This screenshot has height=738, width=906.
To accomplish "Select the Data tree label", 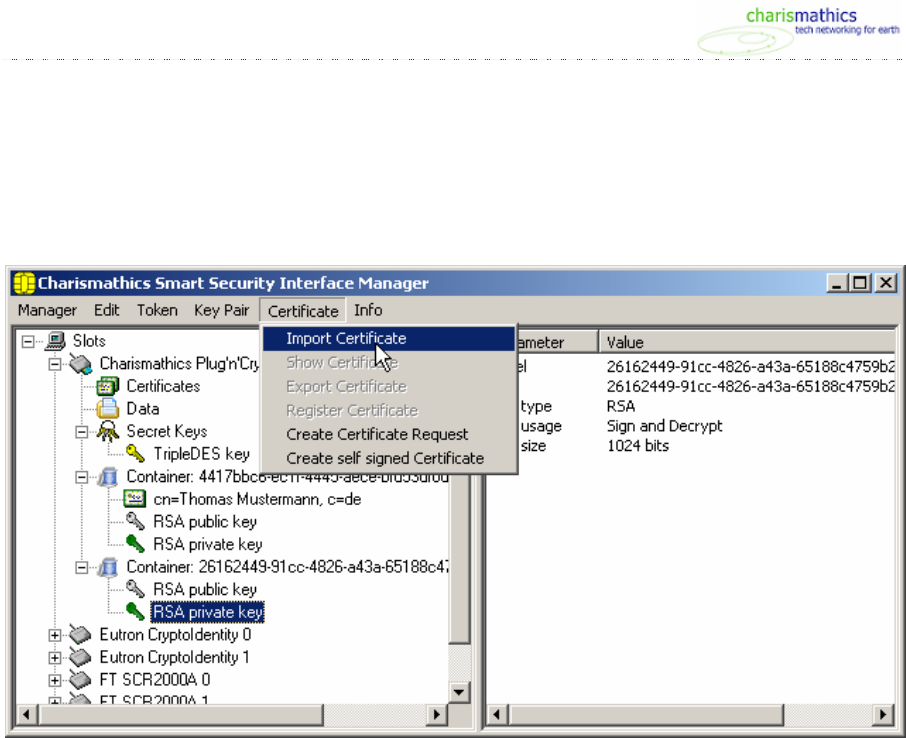I will pyautogui.click(x=143, y=409).
